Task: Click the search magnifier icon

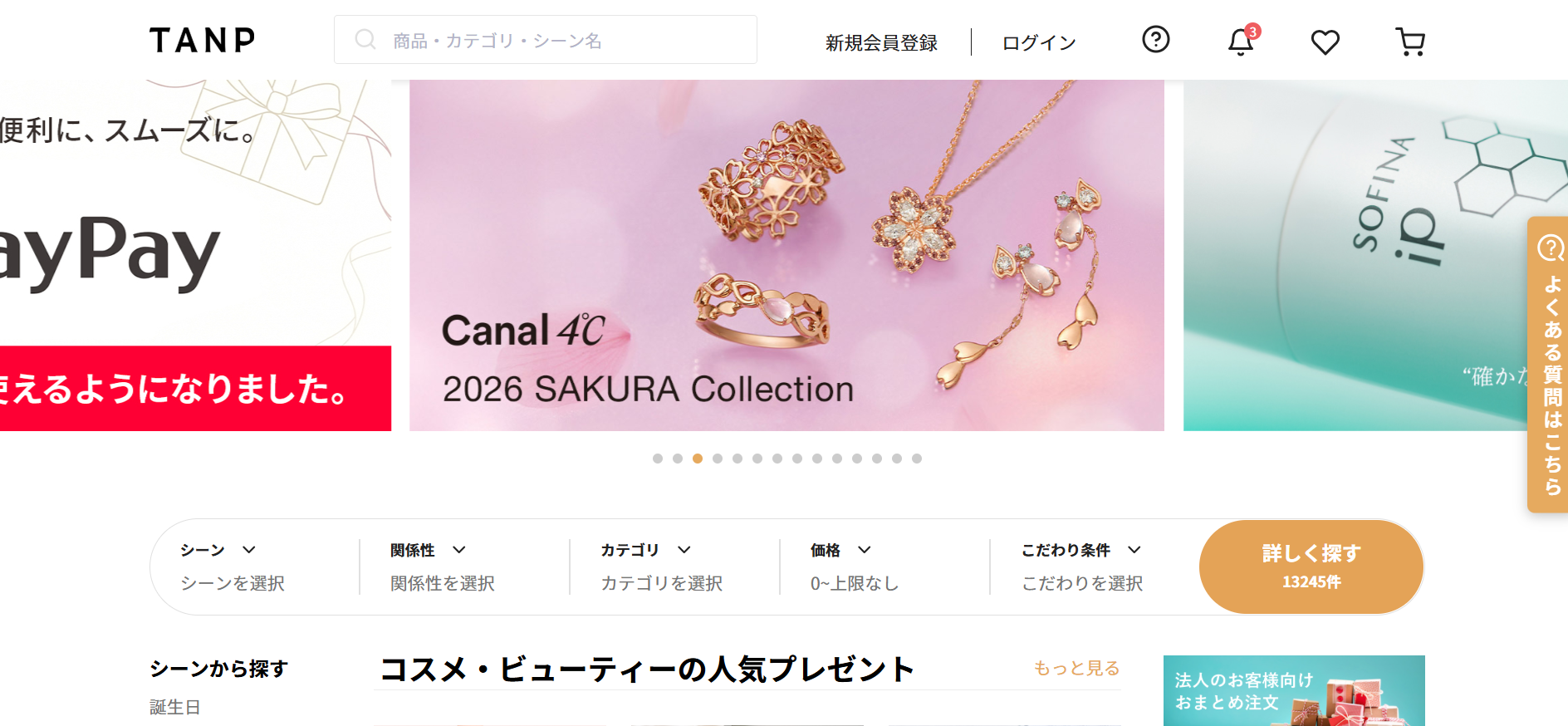Action: (x=365, y=39)
